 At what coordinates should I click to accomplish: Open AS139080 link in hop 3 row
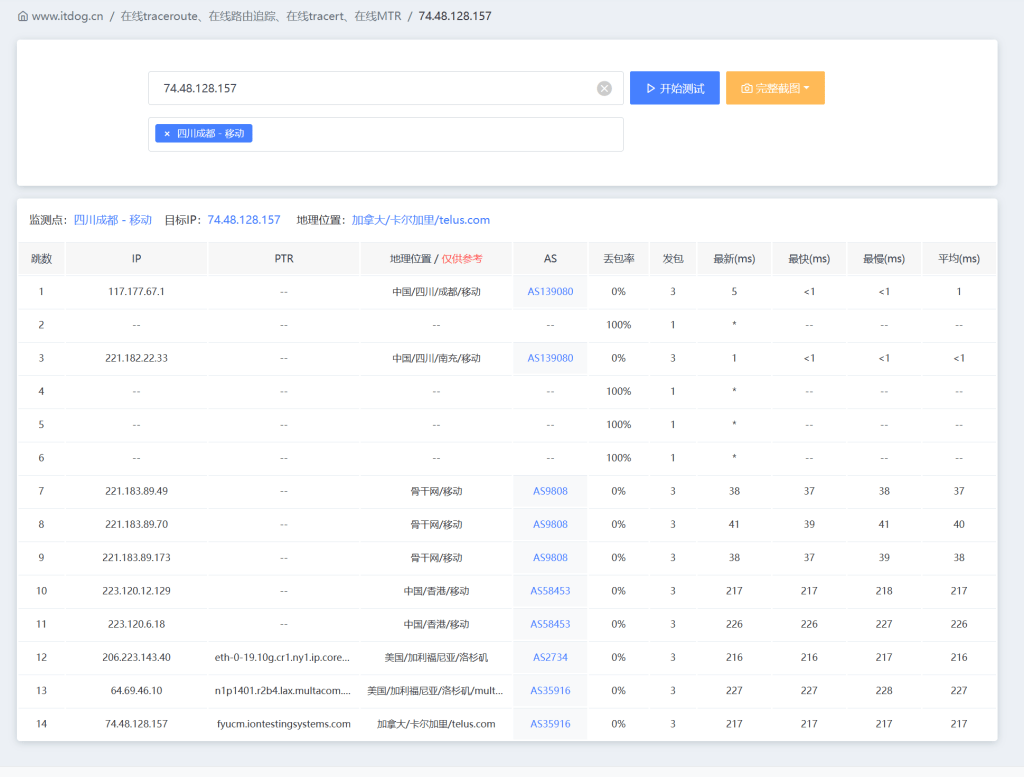[x=551, y=358]
